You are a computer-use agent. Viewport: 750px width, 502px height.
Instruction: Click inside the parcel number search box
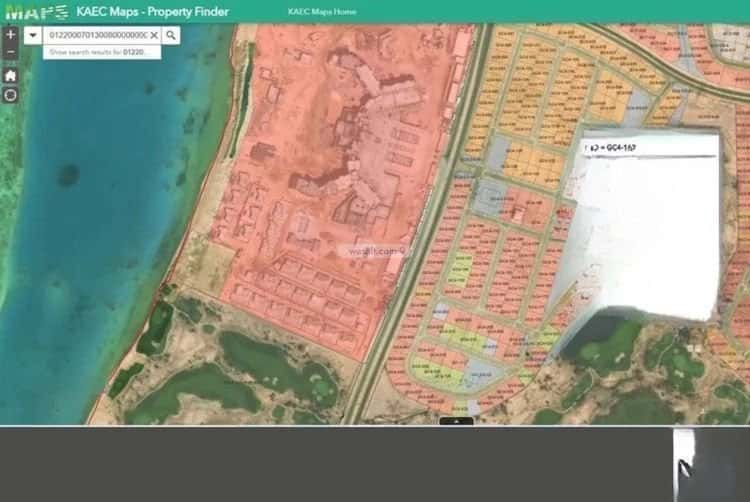[98, 35]
